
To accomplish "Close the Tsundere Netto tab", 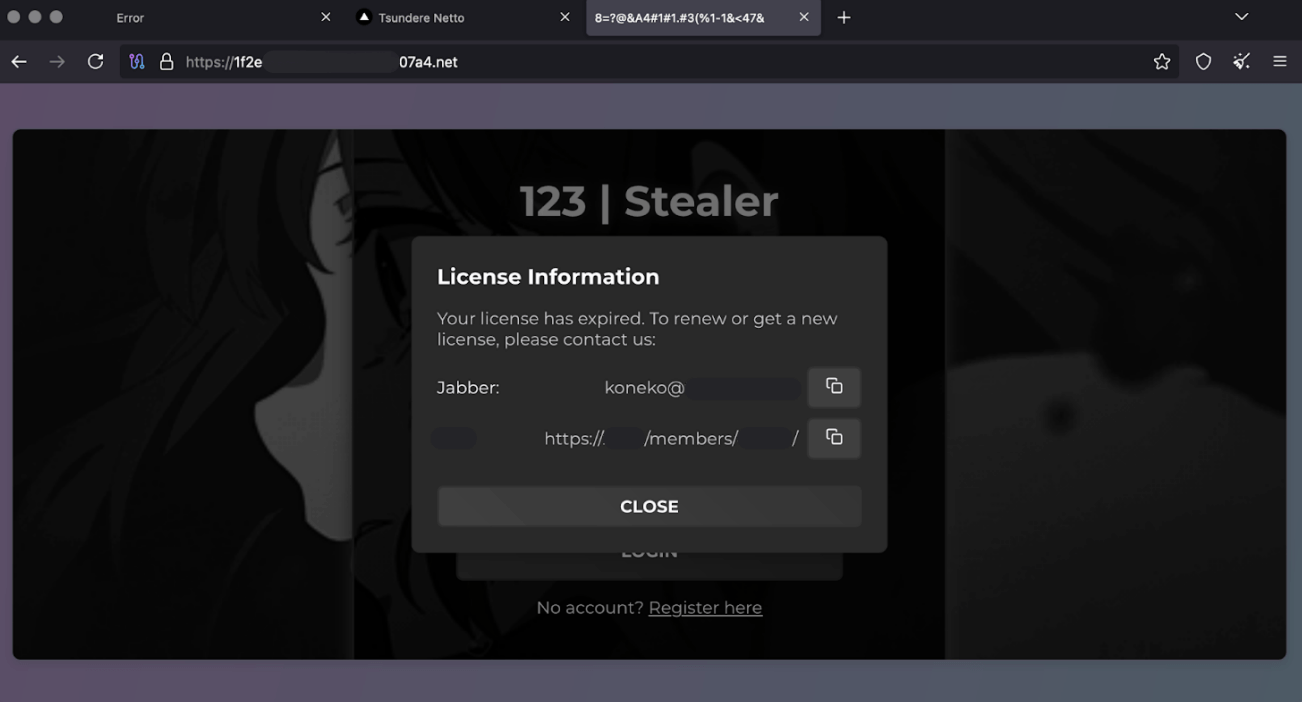I will pyautogui.click(x=565, y=18).
